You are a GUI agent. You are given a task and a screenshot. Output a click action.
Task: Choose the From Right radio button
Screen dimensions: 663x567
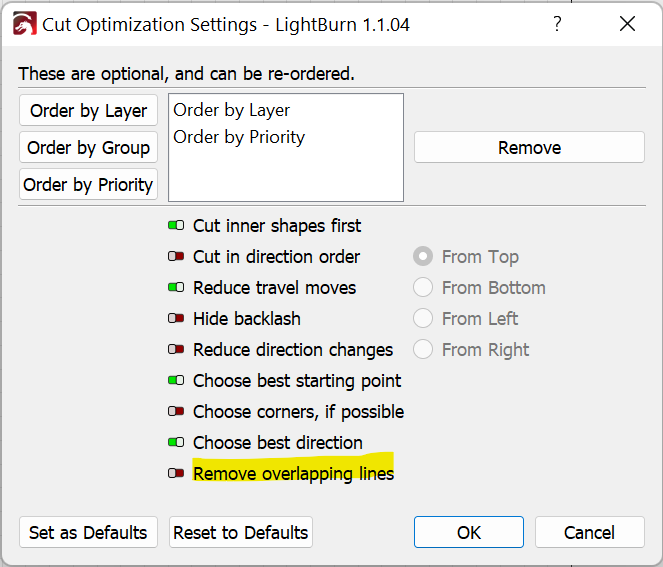[423, 350]
